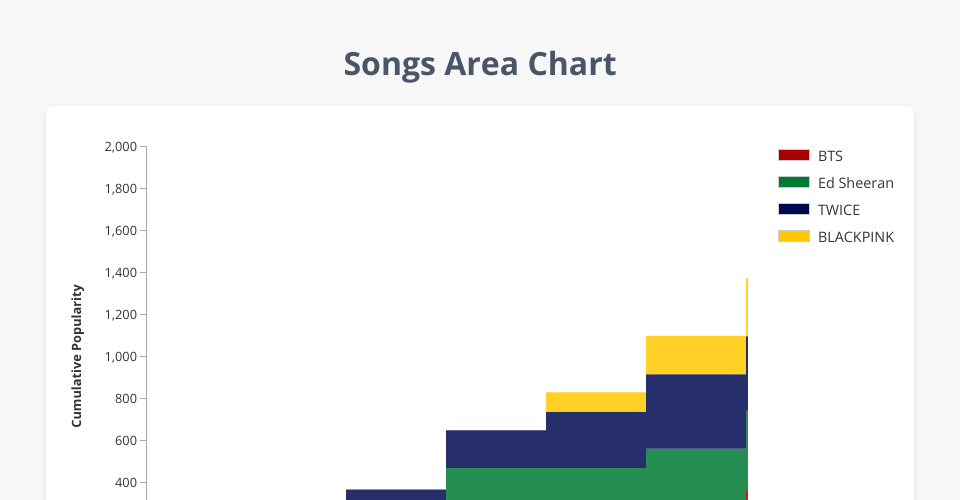Screen dimensions: 960x500
Task: Click the 1,200 y-axis label
Action: [x=120, y=315]
